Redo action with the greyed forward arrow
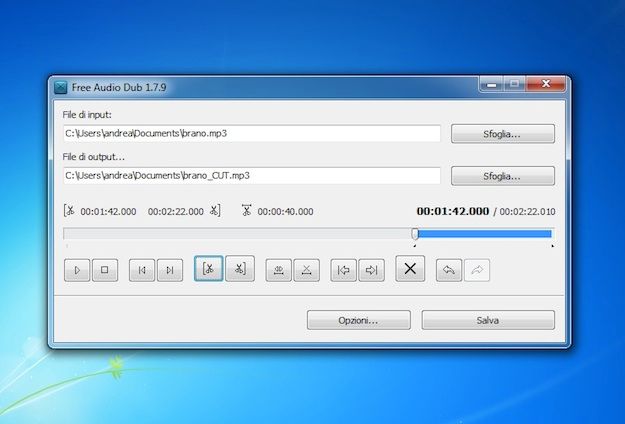This screenshot has height=424, width=625. [x=477, y=270]
